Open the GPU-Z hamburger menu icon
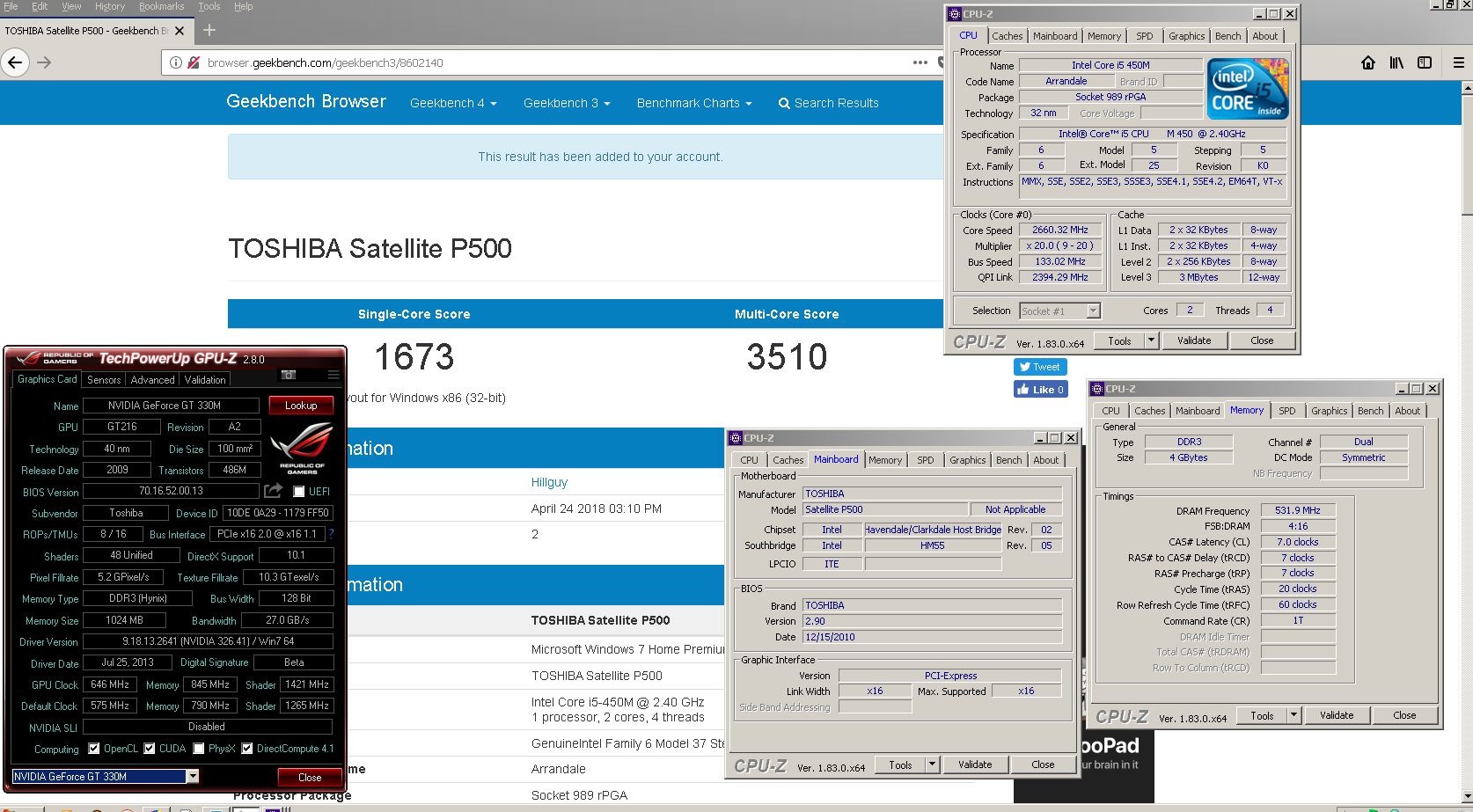1473x812 pixels. click(333, 375)
